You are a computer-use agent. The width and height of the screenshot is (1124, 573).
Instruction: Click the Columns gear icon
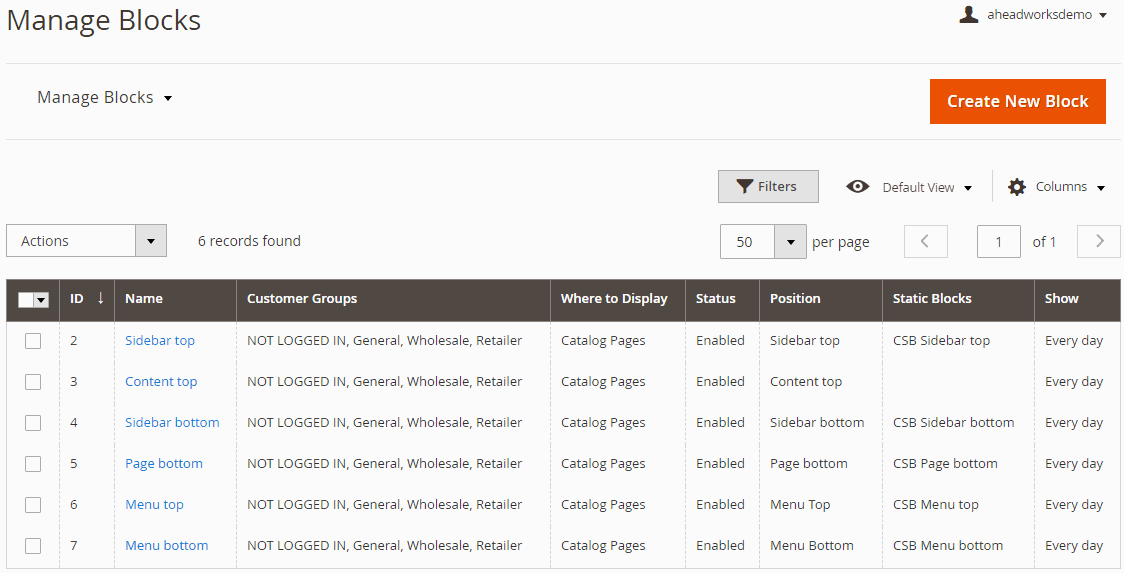coord(1017,187)
